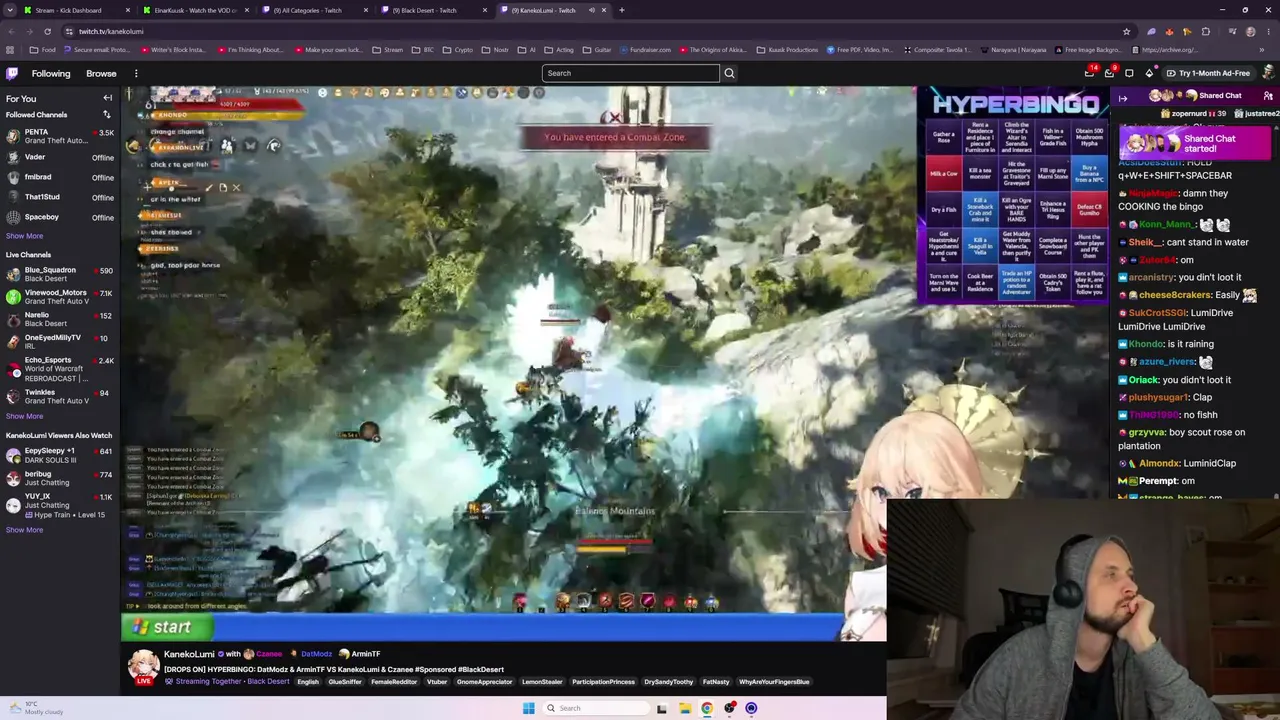This screenshot has width=1280, height=720.
Task: Focus the Twitch search field
Action: tap(630, 73)
